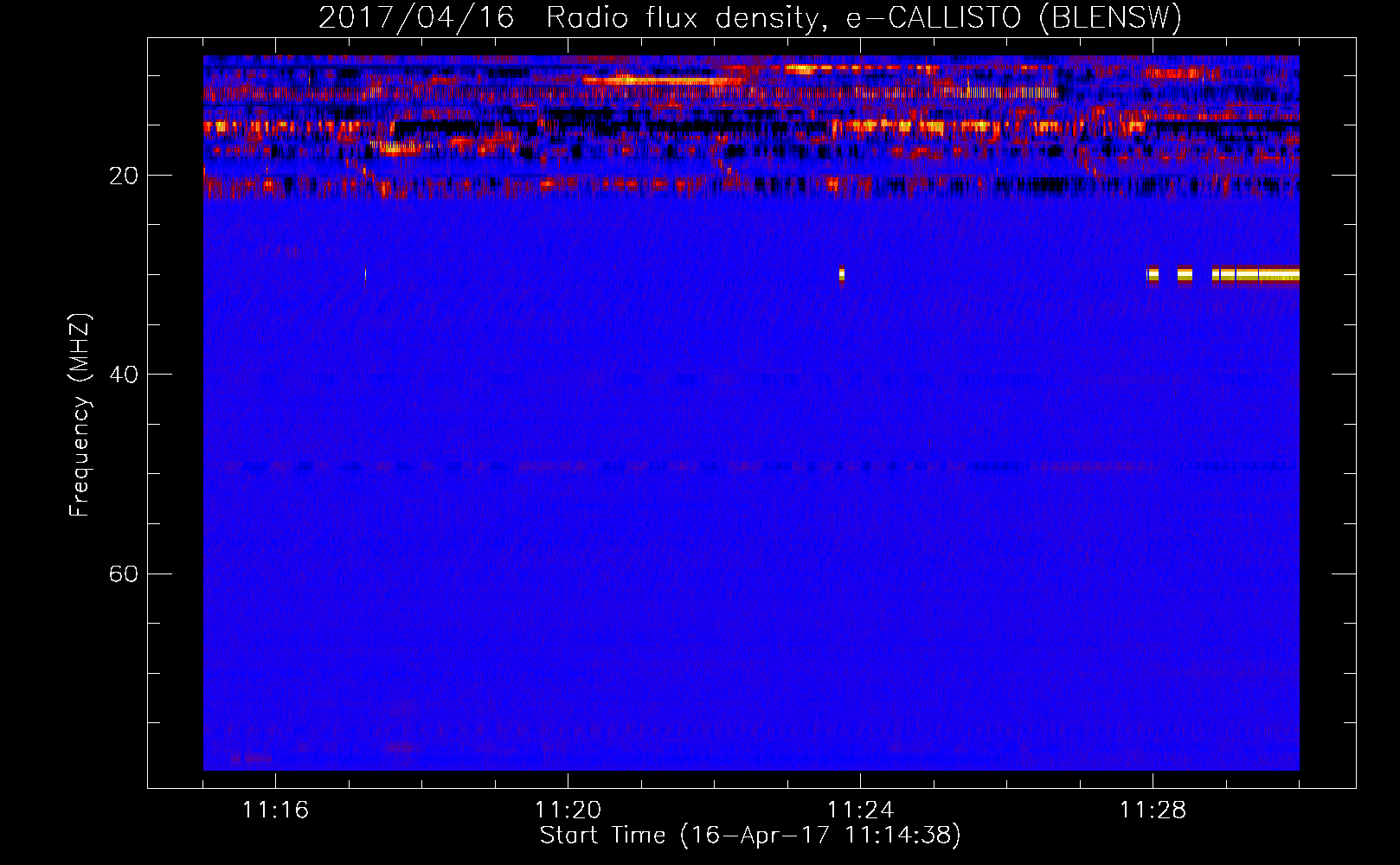Click the 11:16 time tick label
The image size is (1400, 865).
tap(275, 810)
